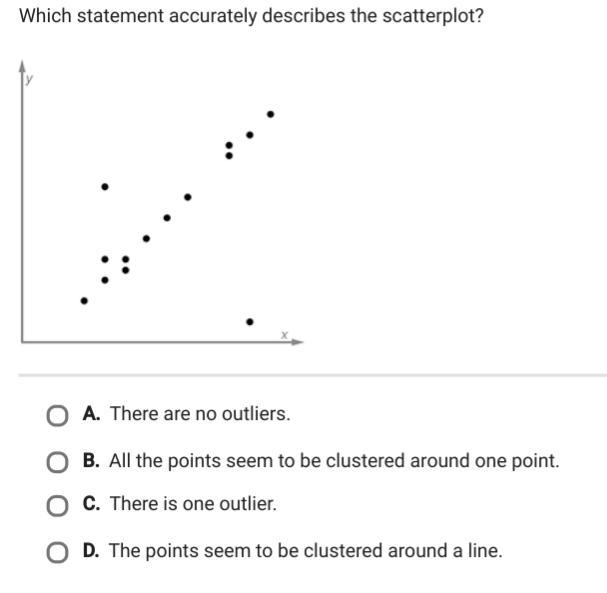Click the bold letter "A." label
This screenshot has width=607, height=593.
pyautogui.click(x=92, y=414)
